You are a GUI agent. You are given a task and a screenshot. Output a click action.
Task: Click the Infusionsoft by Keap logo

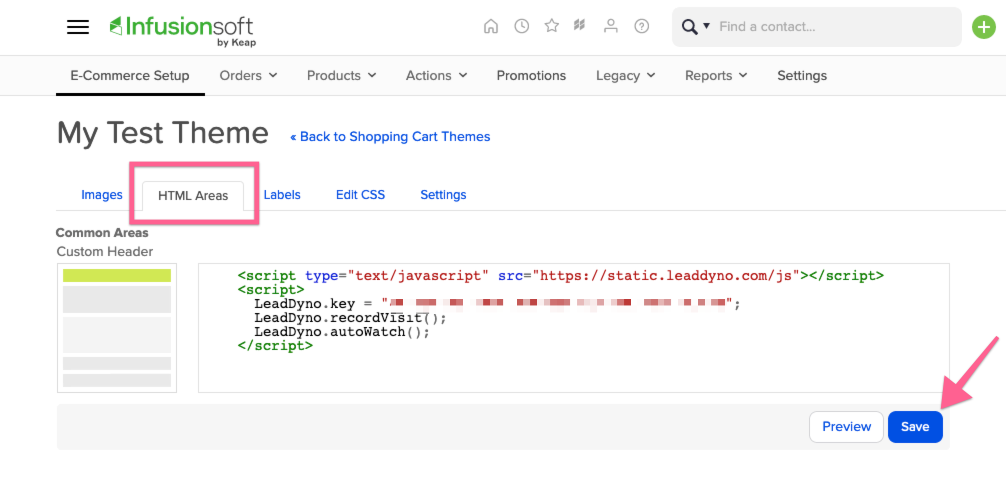182,31
